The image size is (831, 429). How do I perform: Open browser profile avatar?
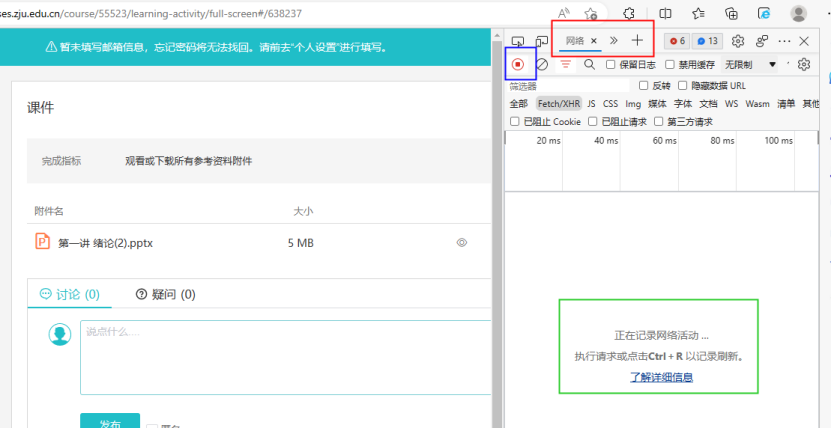click(798, 13)
